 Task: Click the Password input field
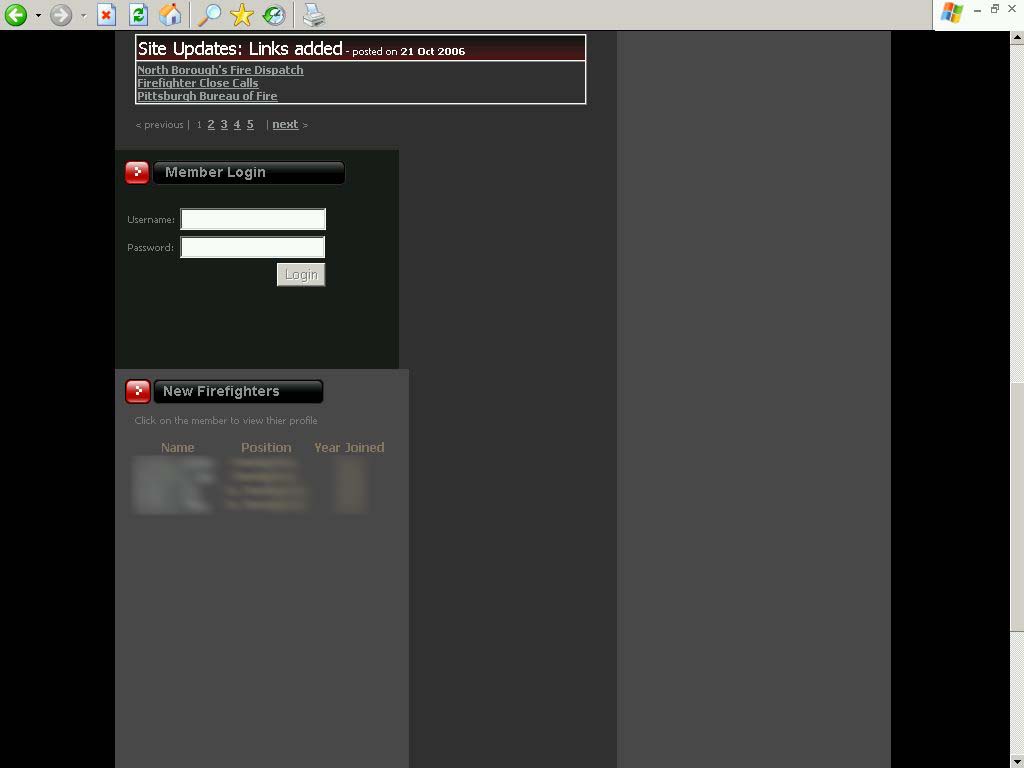click(x=253, y=247)
